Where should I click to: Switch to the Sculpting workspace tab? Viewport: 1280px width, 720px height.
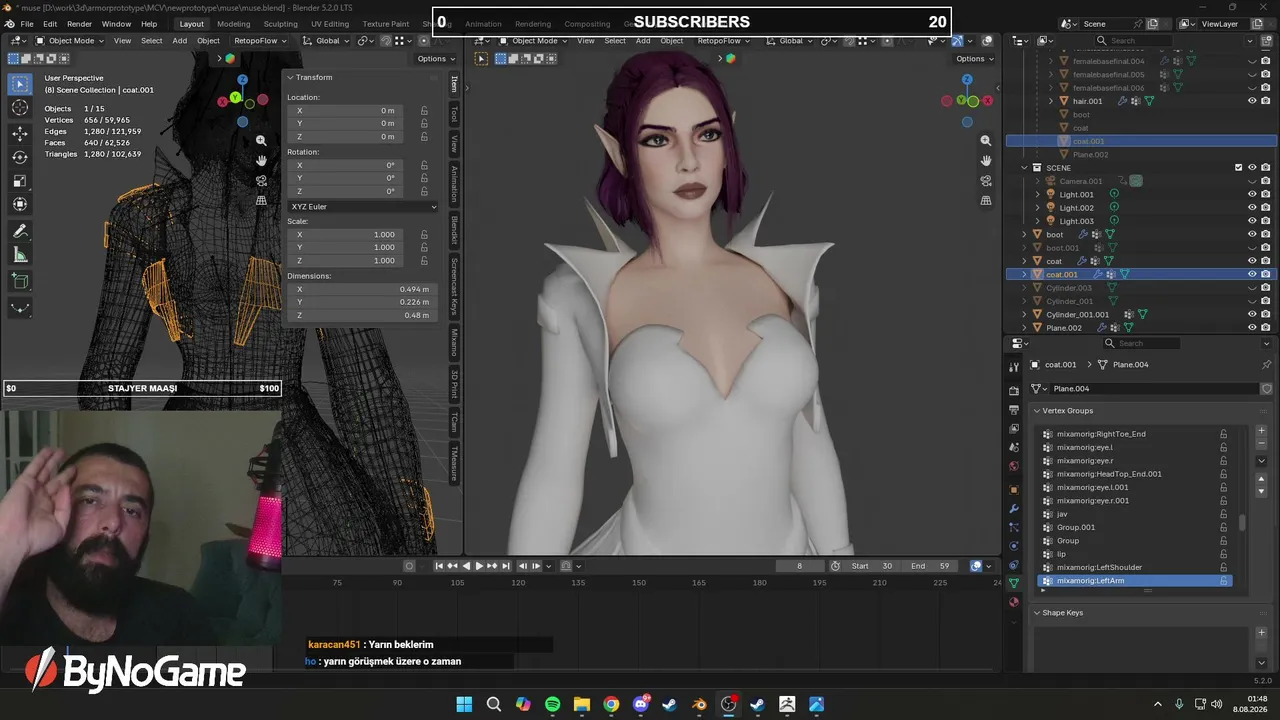coord(280,24)
